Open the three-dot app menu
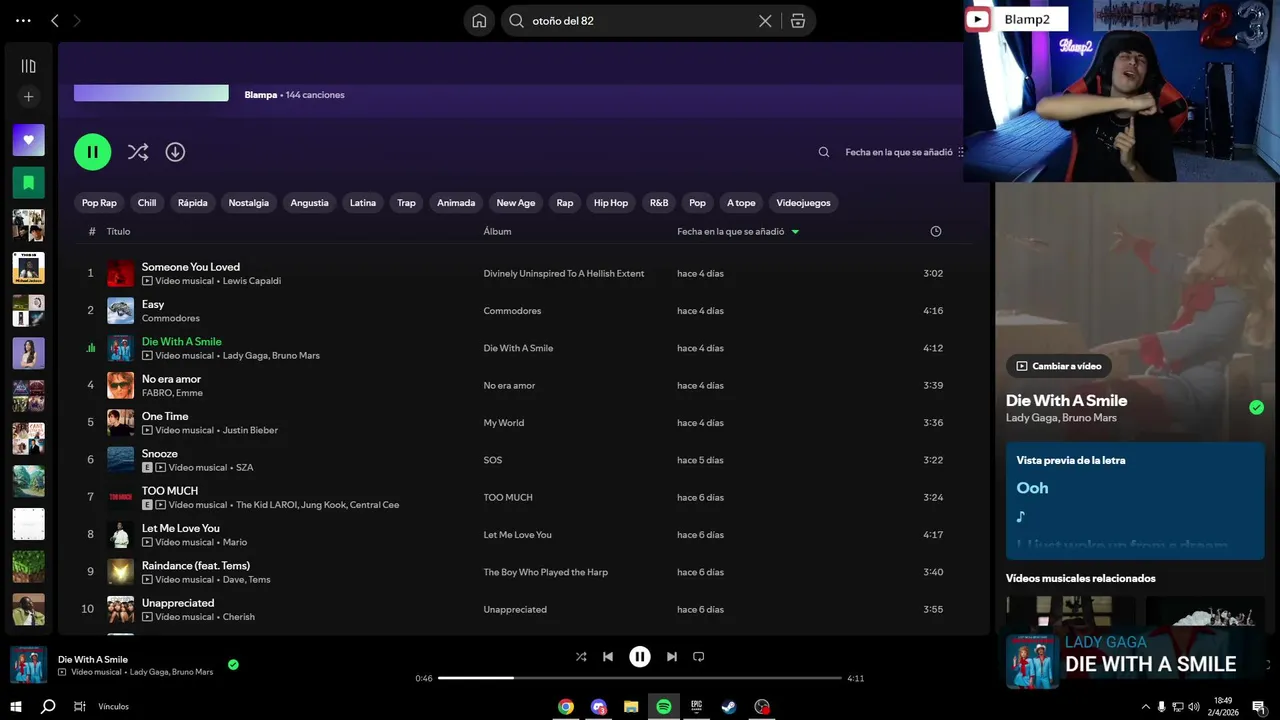The image size is (1280, 720). tap(24, 20)
